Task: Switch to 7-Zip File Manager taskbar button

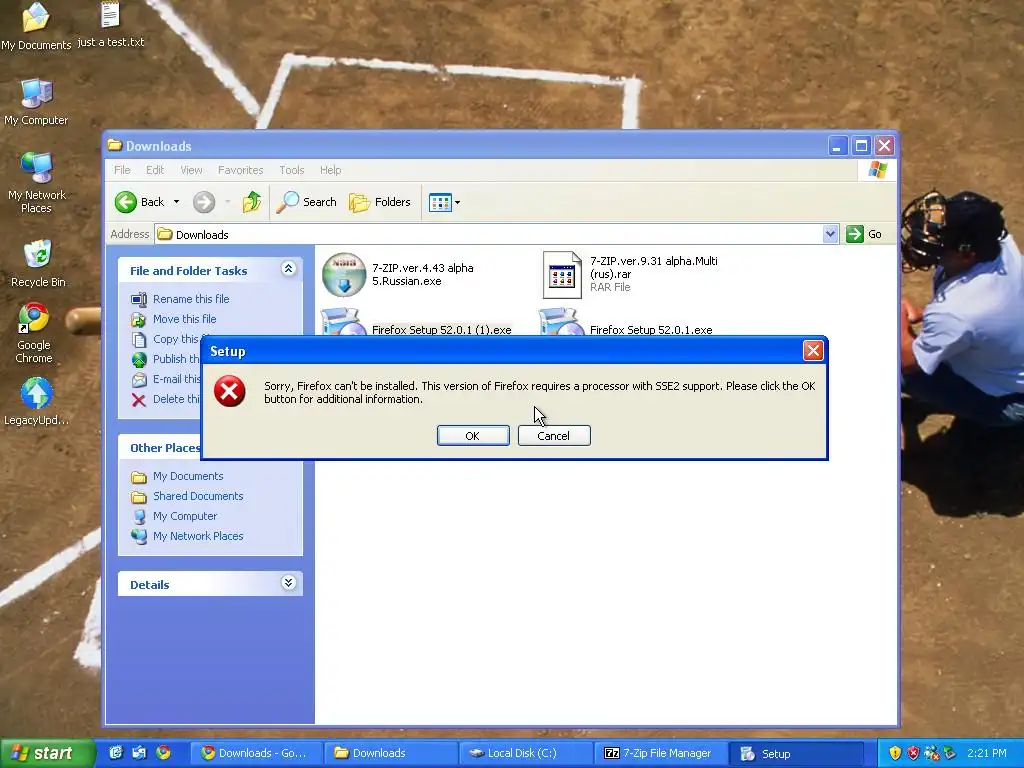Action: pos(660,753)
